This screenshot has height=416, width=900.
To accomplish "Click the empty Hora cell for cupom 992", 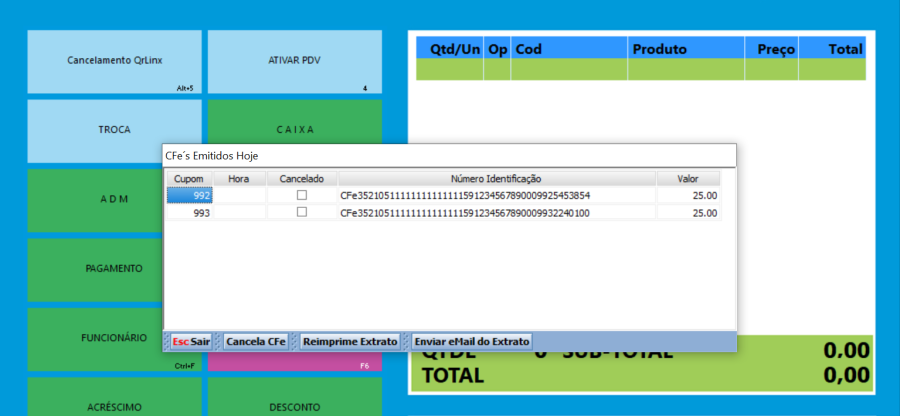I will 239,196.
